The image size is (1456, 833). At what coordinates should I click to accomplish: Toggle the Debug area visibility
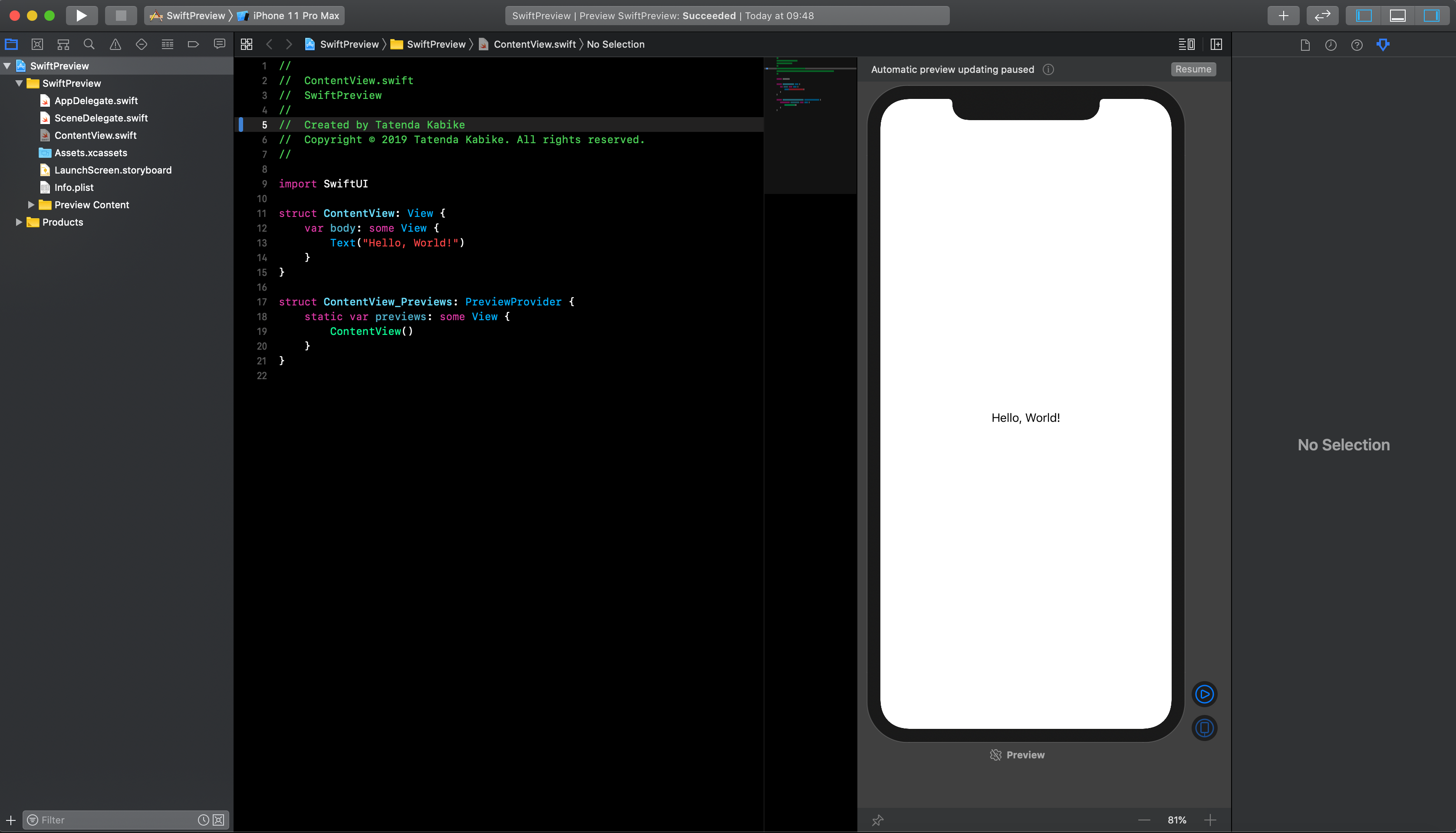pos(1397,16)
